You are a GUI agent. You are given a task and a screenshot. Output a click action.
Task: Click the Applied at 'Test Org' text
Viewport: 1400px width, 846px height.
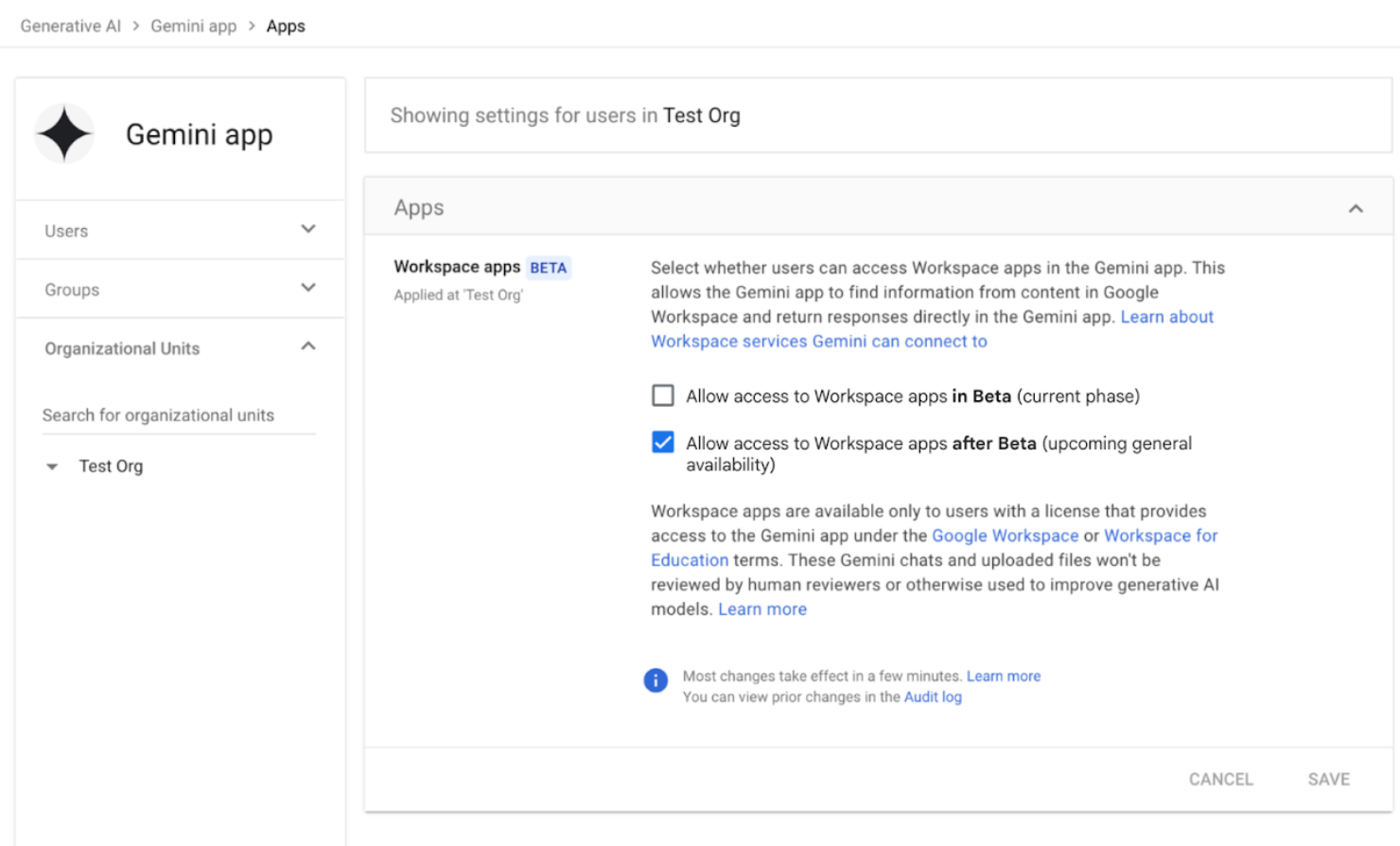click(x=459, y=295)
